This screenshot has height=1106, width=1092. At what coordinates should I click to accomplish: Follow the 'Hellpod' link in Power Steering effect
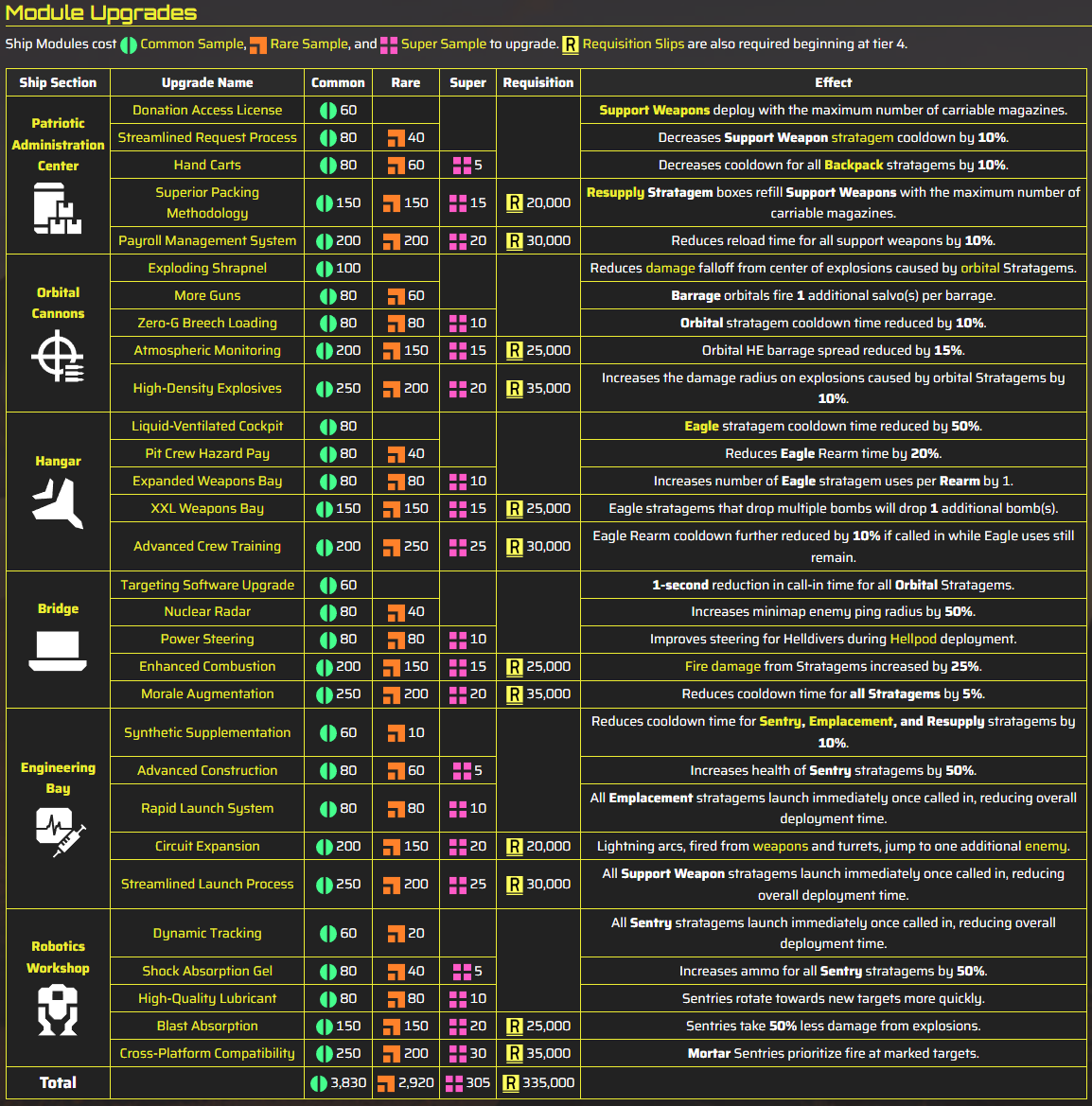[913, 639]
